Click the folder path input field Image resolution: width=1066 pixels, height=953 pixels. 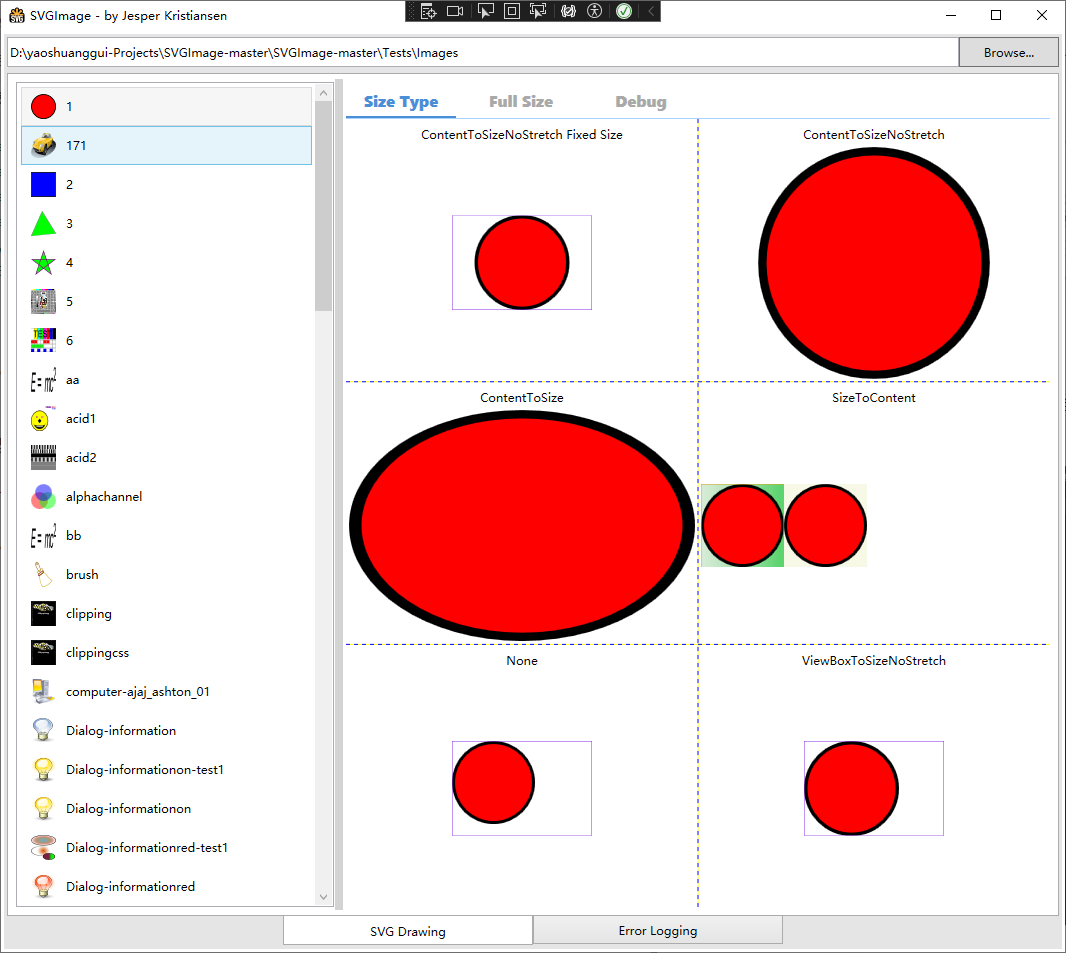[x=480, y=53]
